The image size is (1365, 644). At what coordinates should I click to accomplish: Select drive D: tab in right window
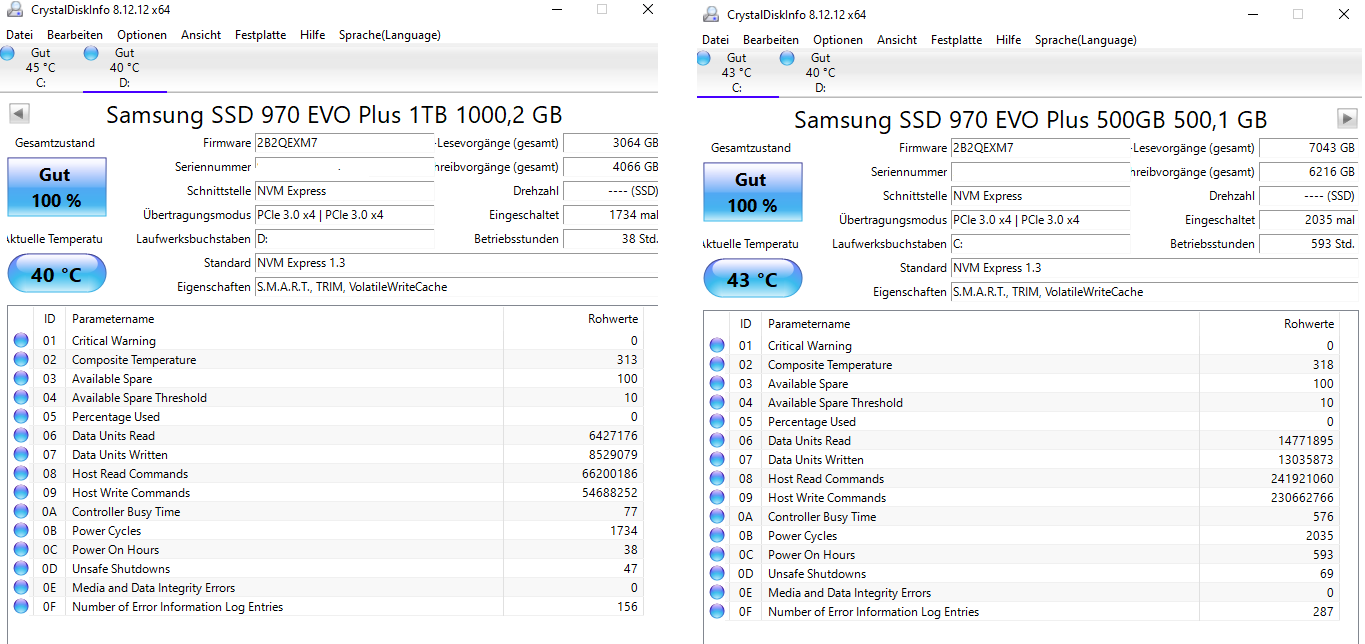820,73
